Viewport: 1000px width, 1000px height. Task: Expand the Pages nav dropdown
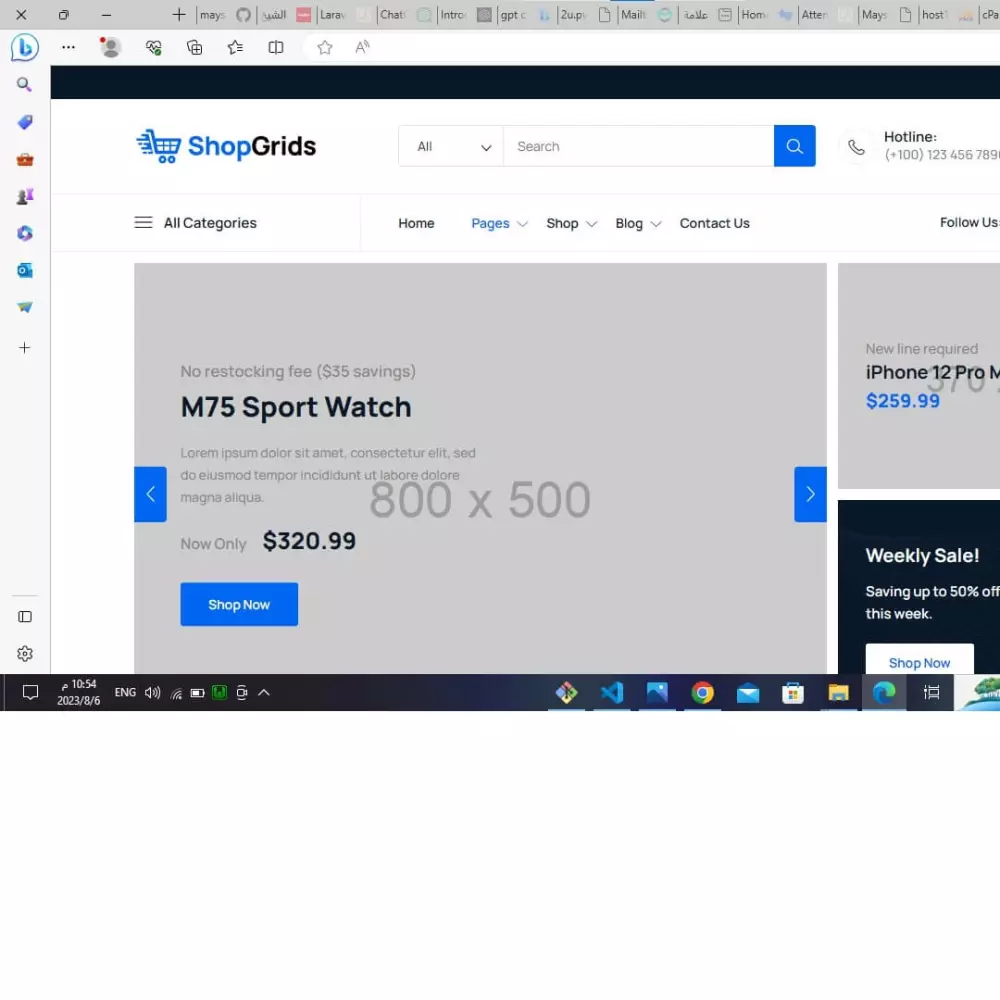point(499,223)
